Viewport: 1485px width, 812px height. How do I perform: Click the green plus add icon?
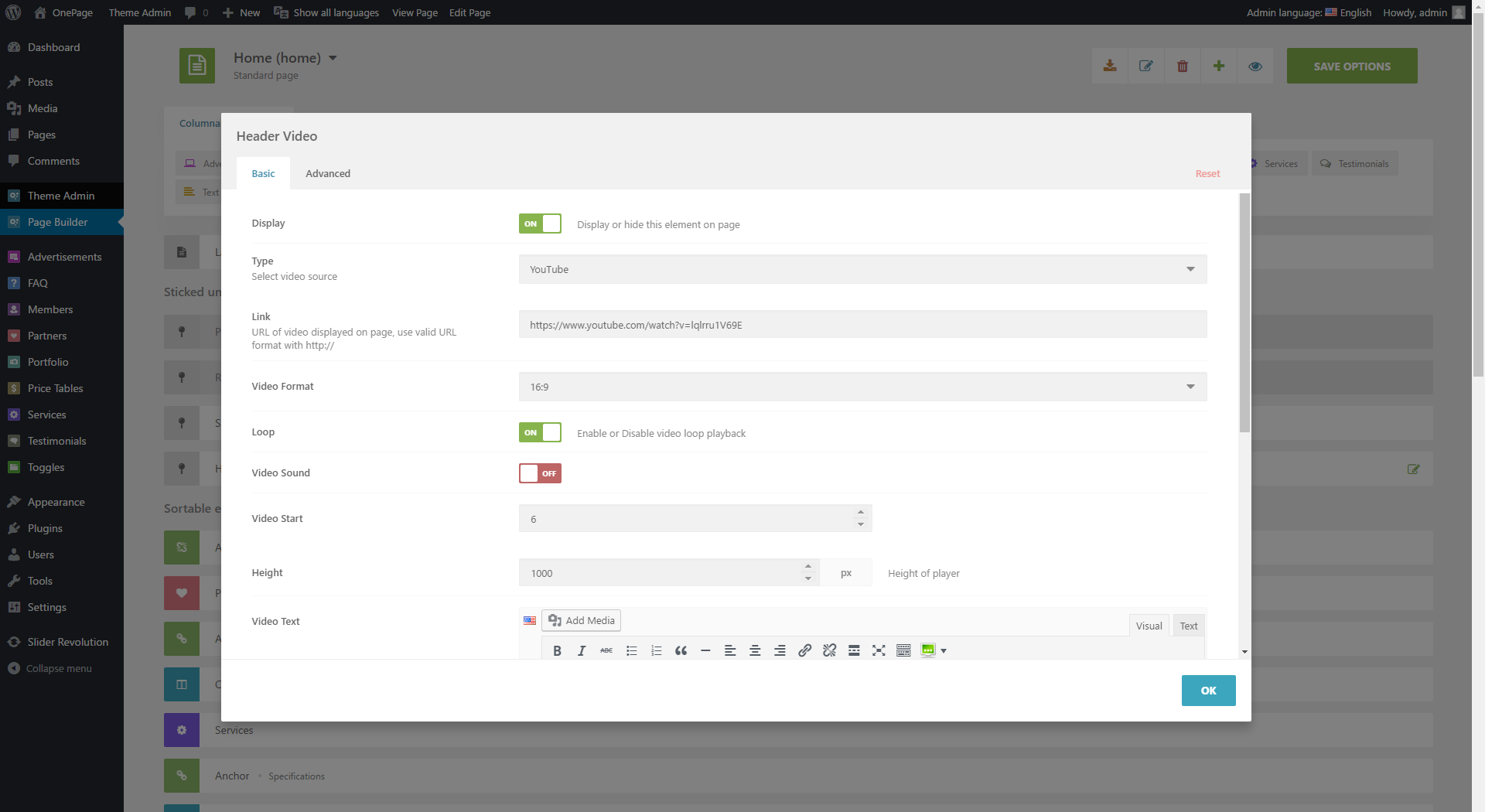click(x=1219, y=66)
